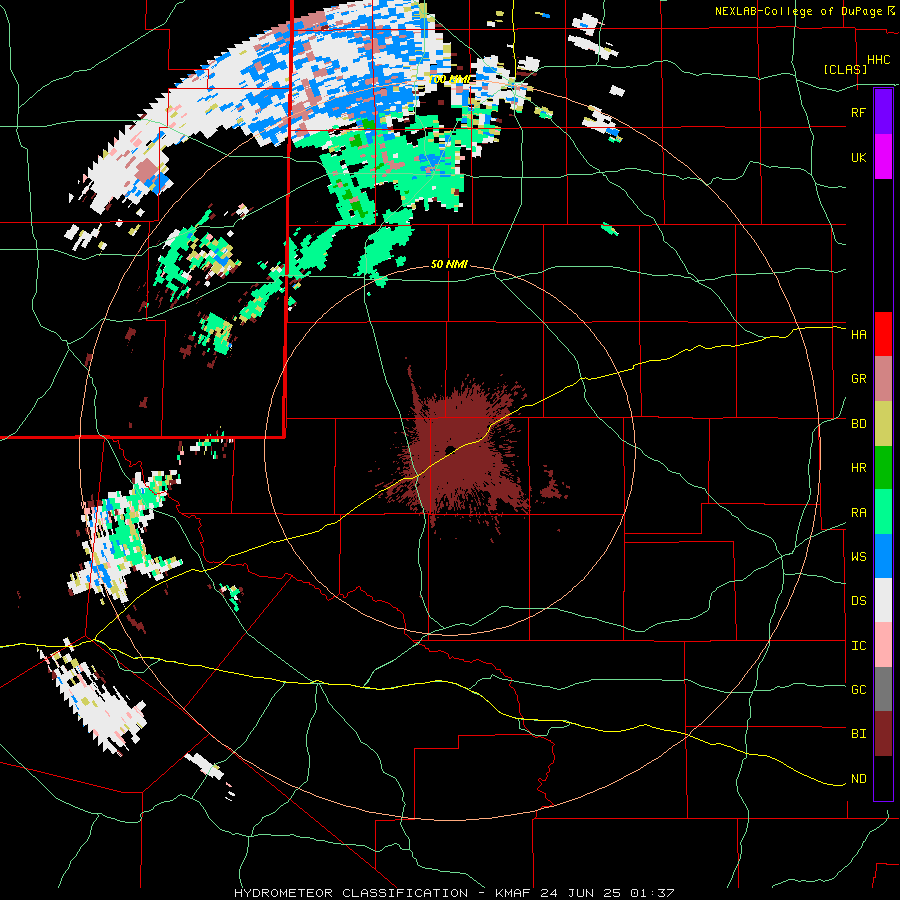The image size is (900, 900).
Task: Click the 50 NMI range ring label
Action: (x=449, y=264)
